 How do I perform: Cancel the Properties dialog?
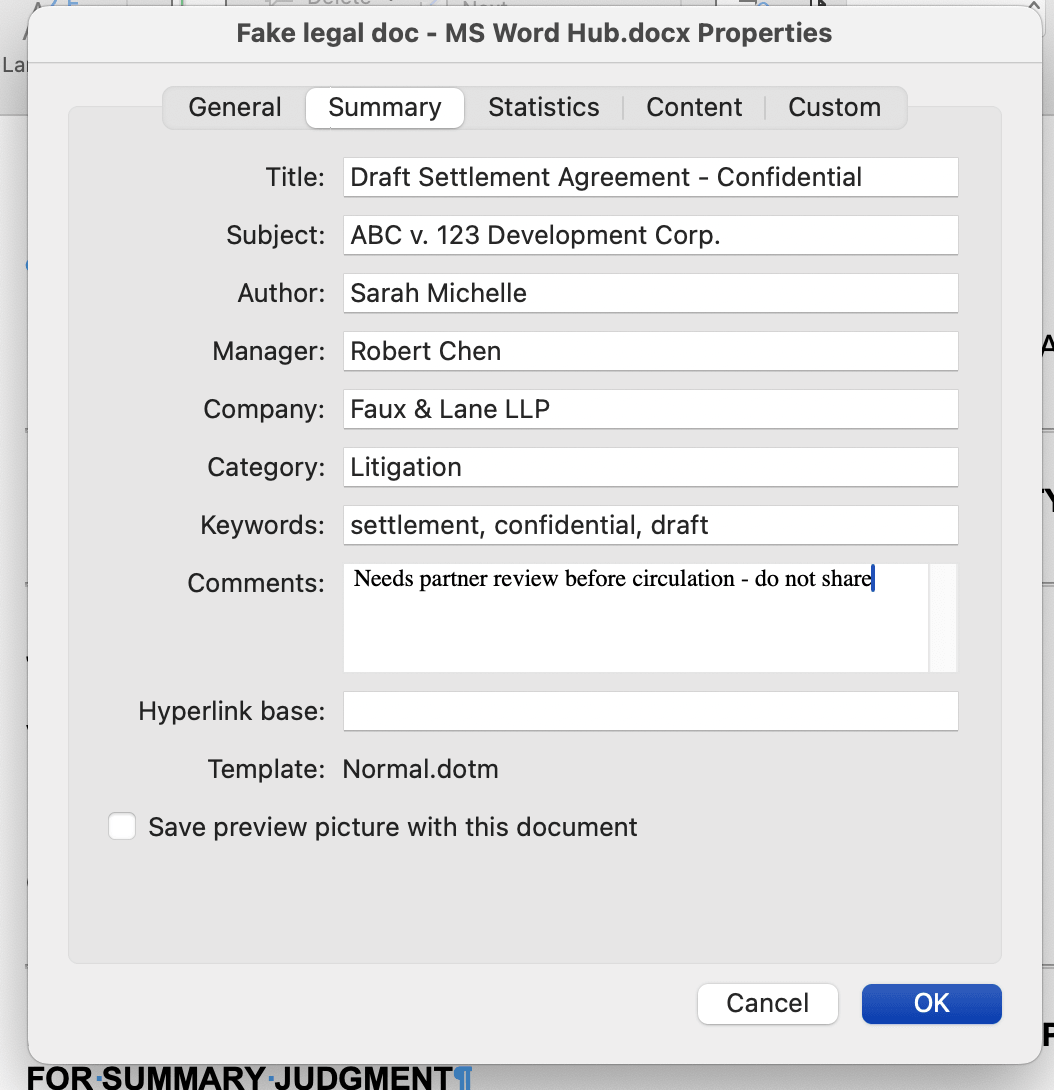767,1003
